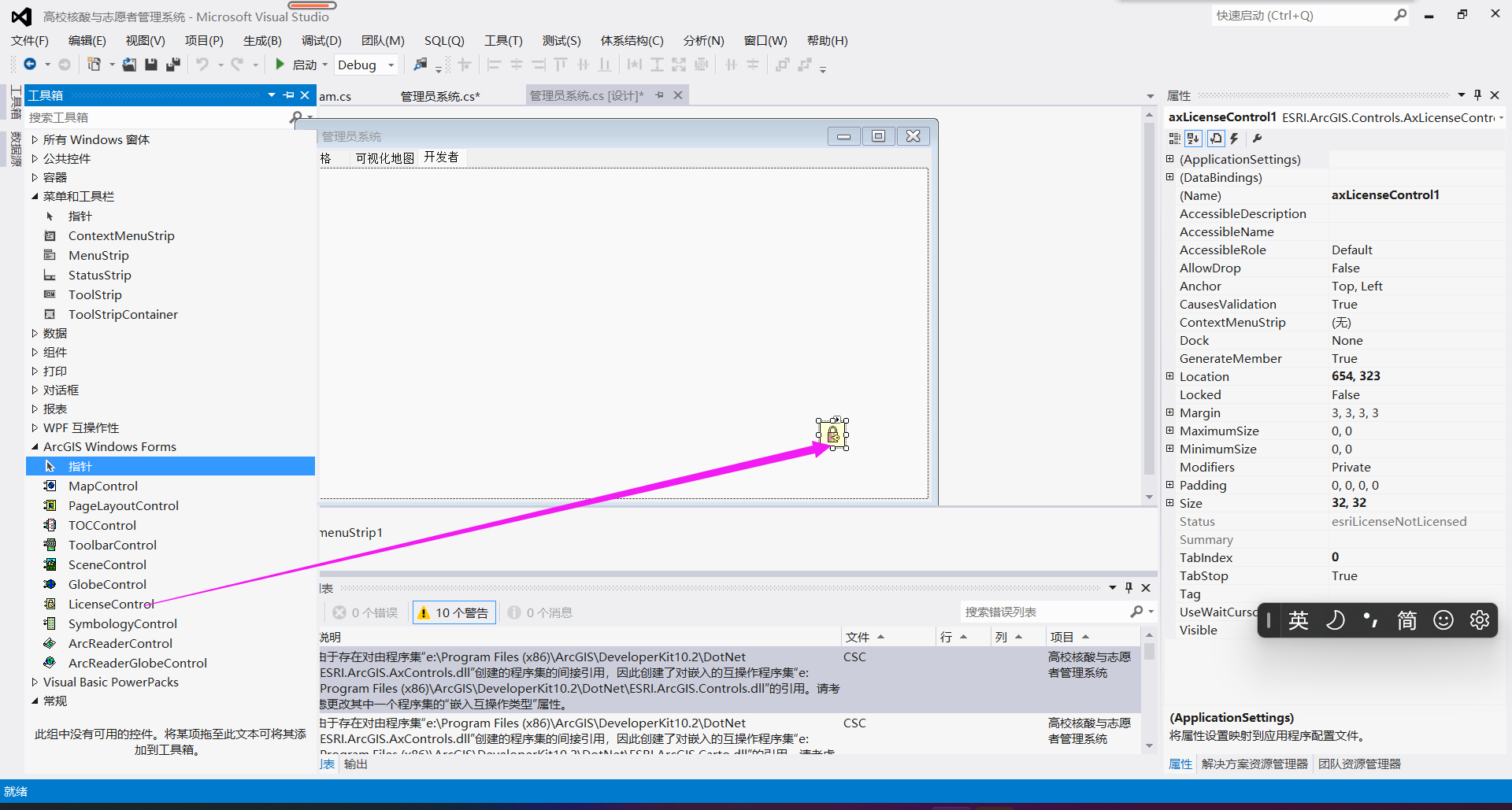
Task: Click the Undo toolbar icon
Action: click(202, 65)
